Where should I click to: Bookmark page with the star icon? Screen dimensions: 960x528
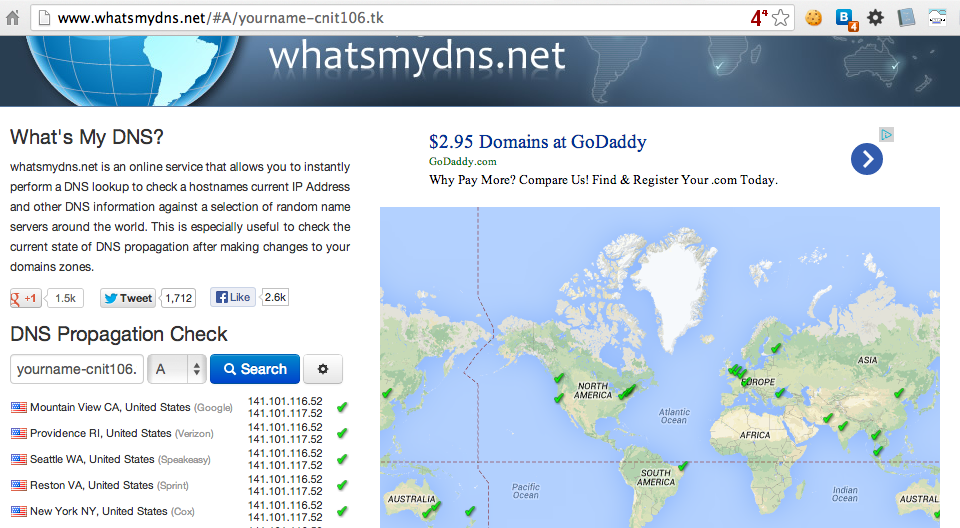(x=781, y=18)
